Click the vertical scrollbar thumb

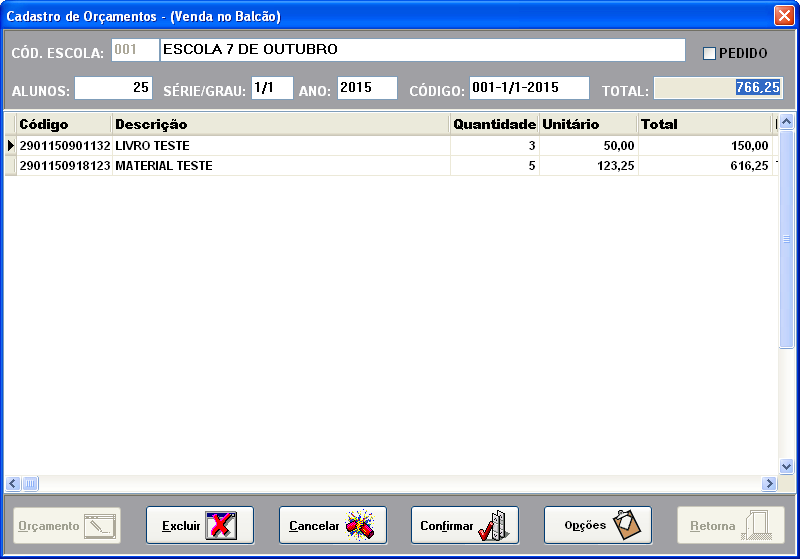786,239
